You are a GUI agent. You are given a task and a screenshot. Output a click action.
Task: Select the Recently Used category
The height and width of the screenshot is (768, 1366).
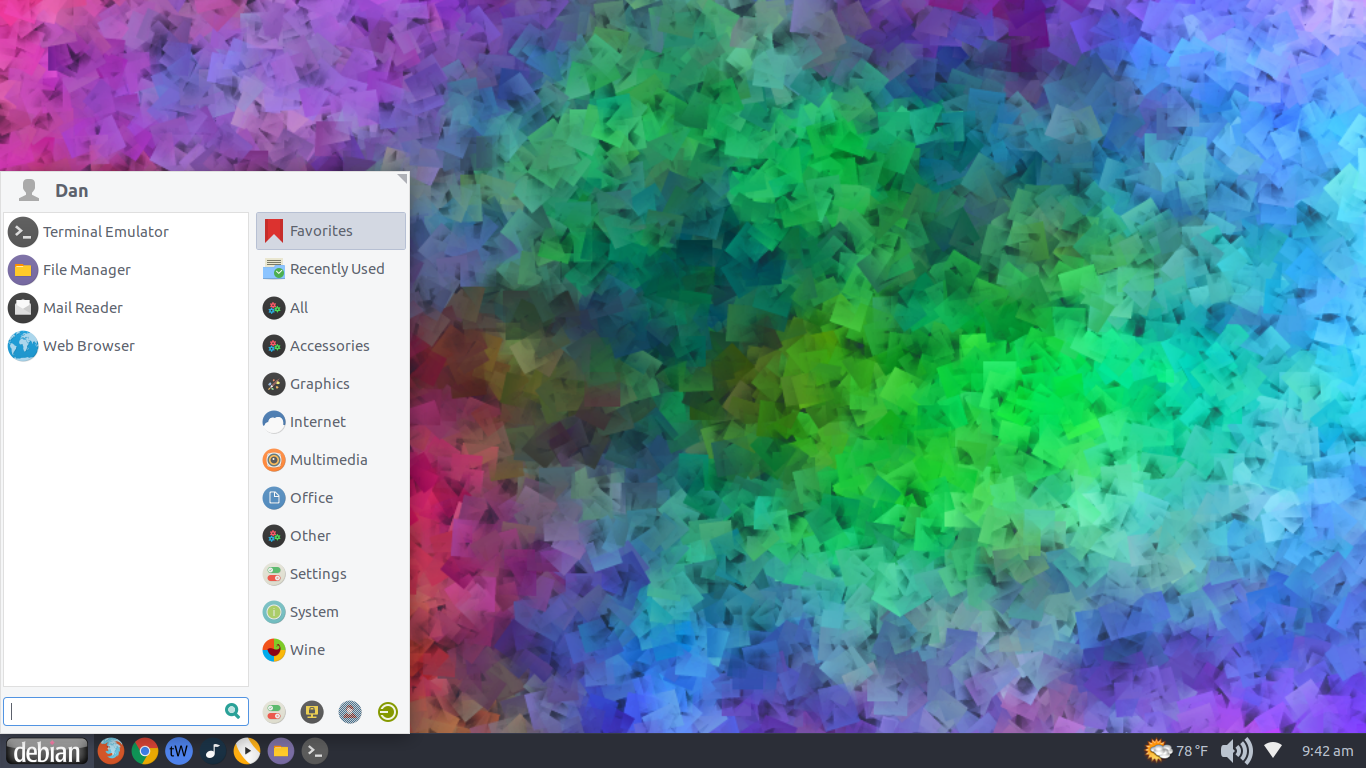[331, 269]
